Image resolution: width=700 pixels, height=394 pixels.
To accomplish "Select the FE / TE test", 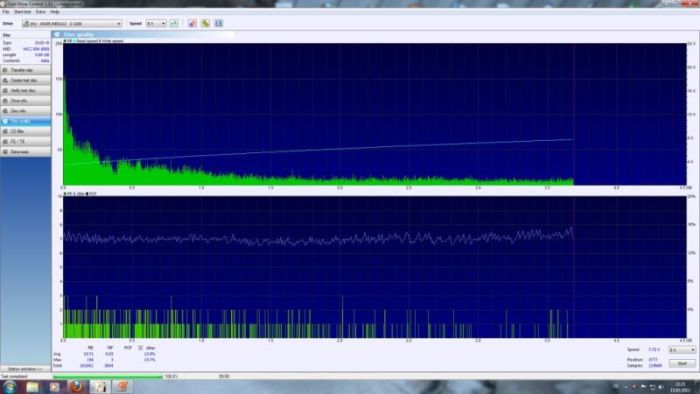I will [x=25, y=141].
